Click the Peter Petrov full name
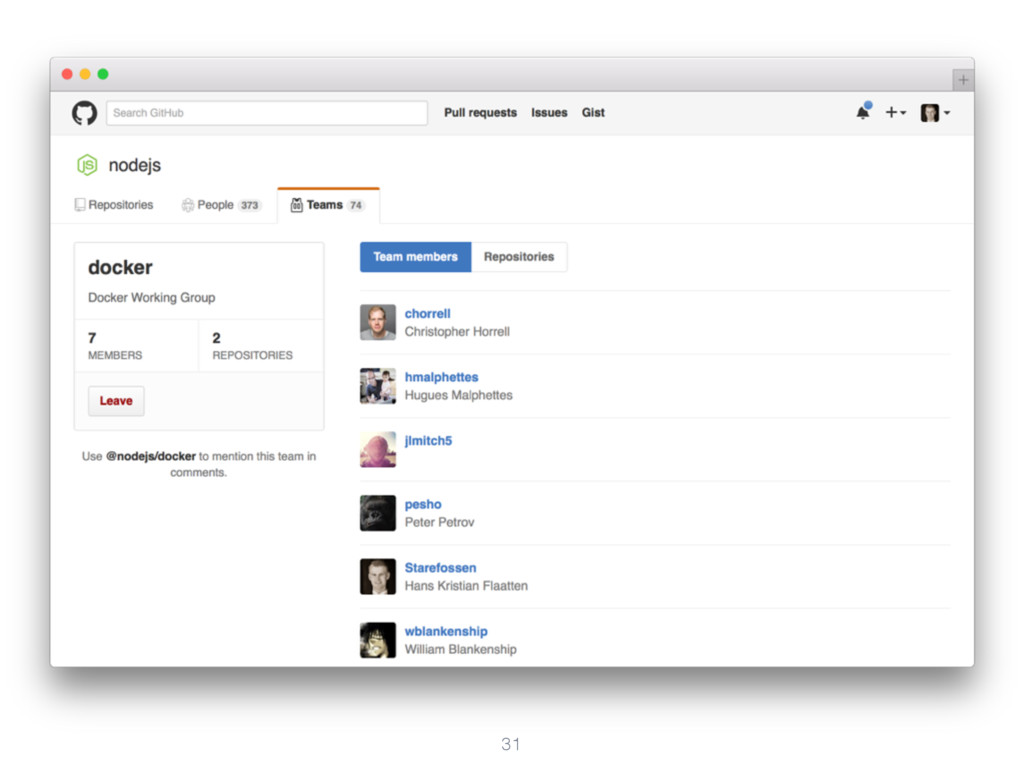The height and width of the screenshot is (768, 1024). (440, 522)
